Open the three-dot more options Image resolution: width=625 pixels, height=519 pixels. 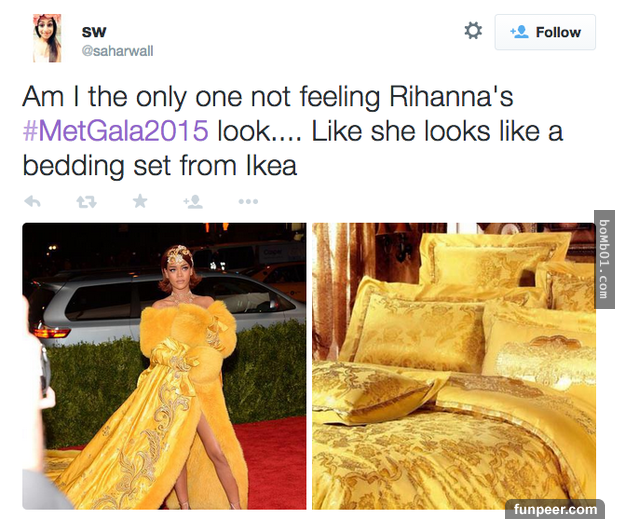click(248, 202)
